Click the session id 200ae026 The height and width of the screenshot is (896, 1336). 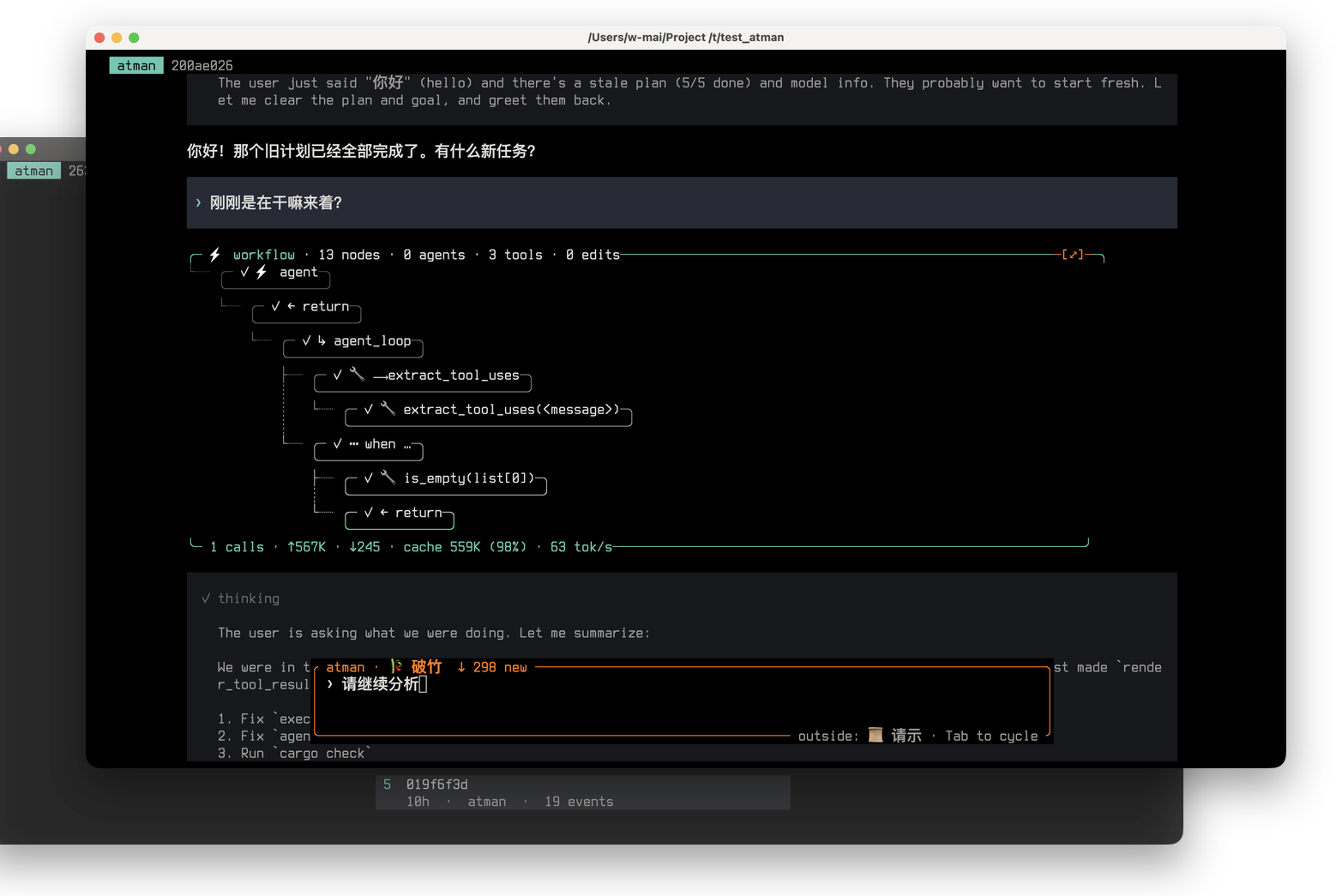(x=202, y=65)
